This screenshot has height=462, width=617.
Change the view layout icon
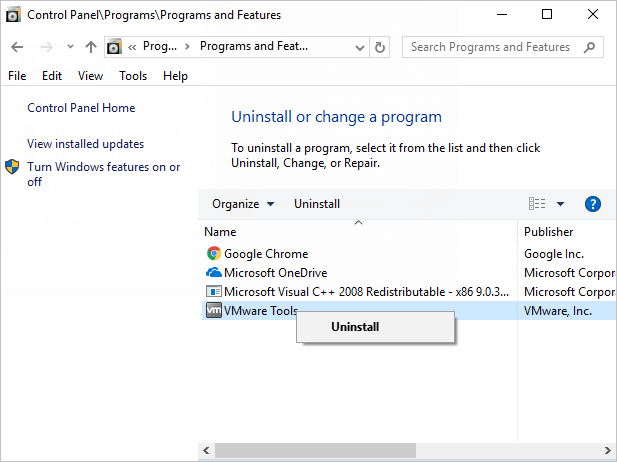tap(537, 204)
